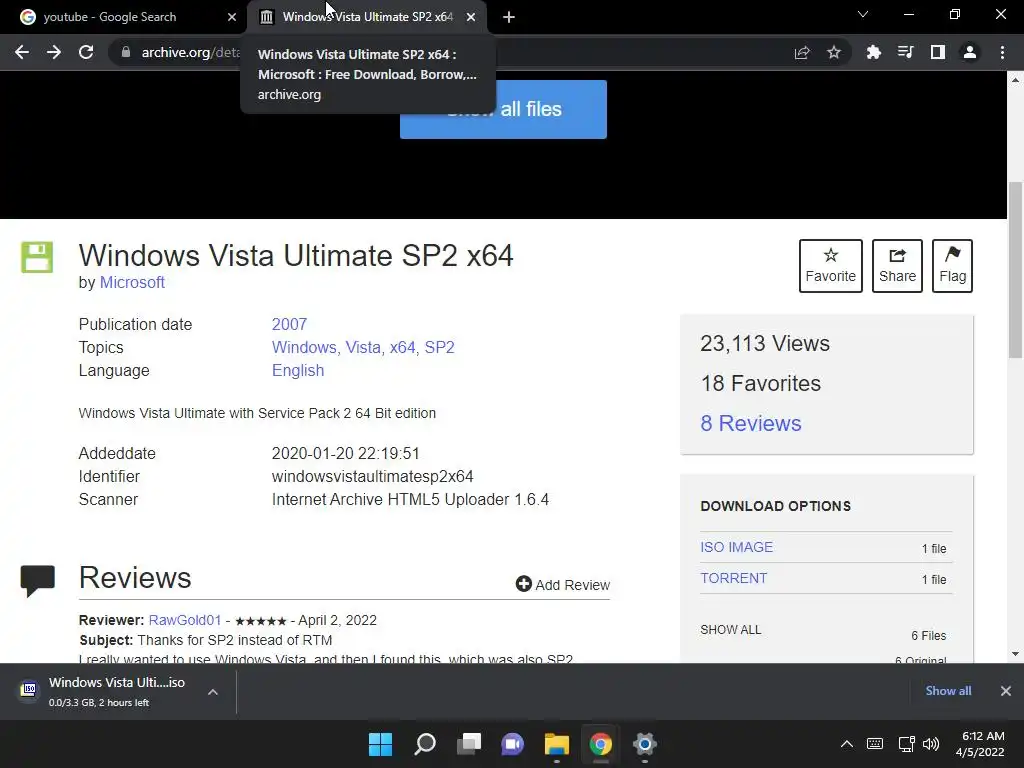Viewport: 1024px width, 768px height.
Task: Click the Show all files button
Action: [503, 109]
